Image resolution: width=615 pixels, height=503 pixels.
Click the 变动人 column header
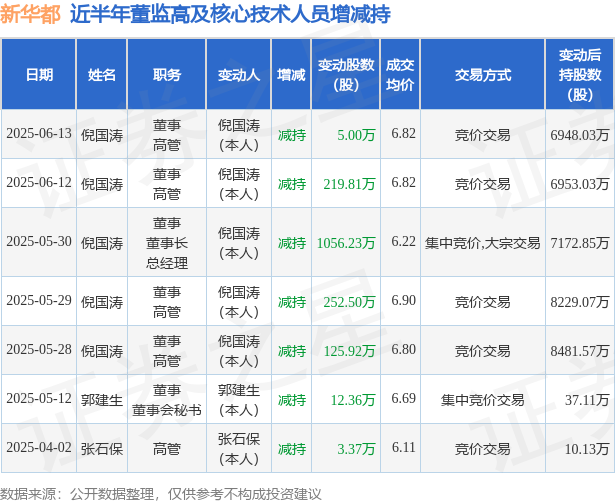239,75
